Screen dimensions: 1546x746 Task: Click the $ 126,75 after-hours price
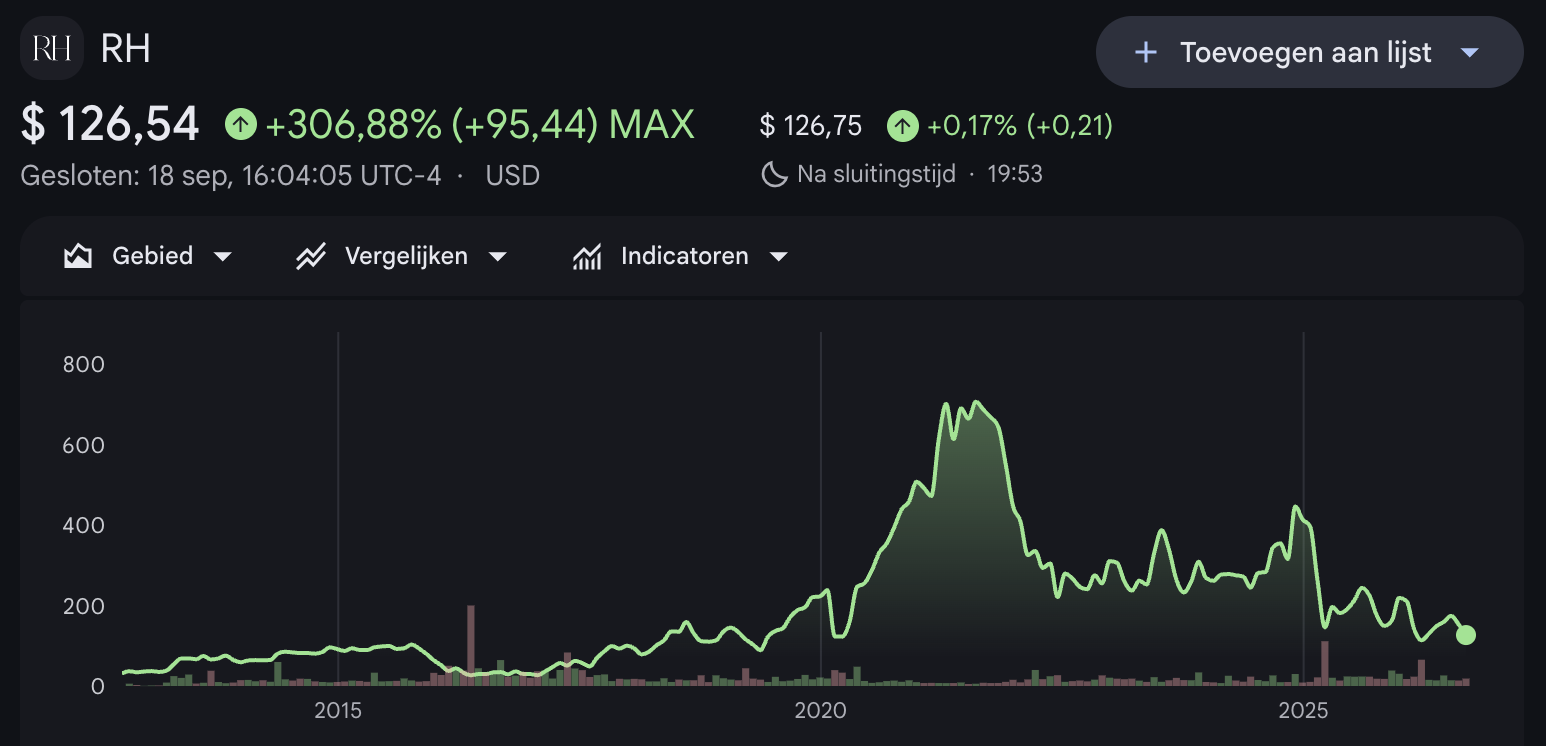pyautogui.click(x=811, y=126)
